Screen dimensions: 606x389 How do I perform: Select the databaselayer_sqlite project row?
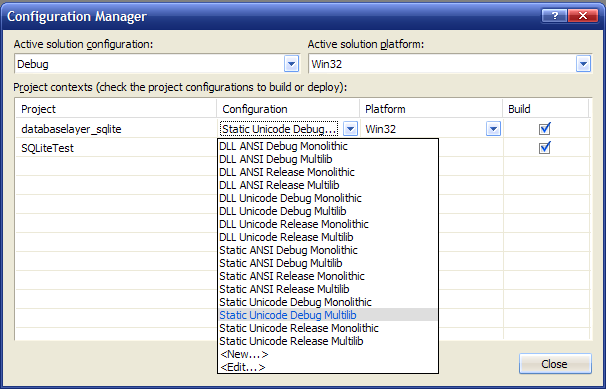pyautogui.click(x=116, y=129)
